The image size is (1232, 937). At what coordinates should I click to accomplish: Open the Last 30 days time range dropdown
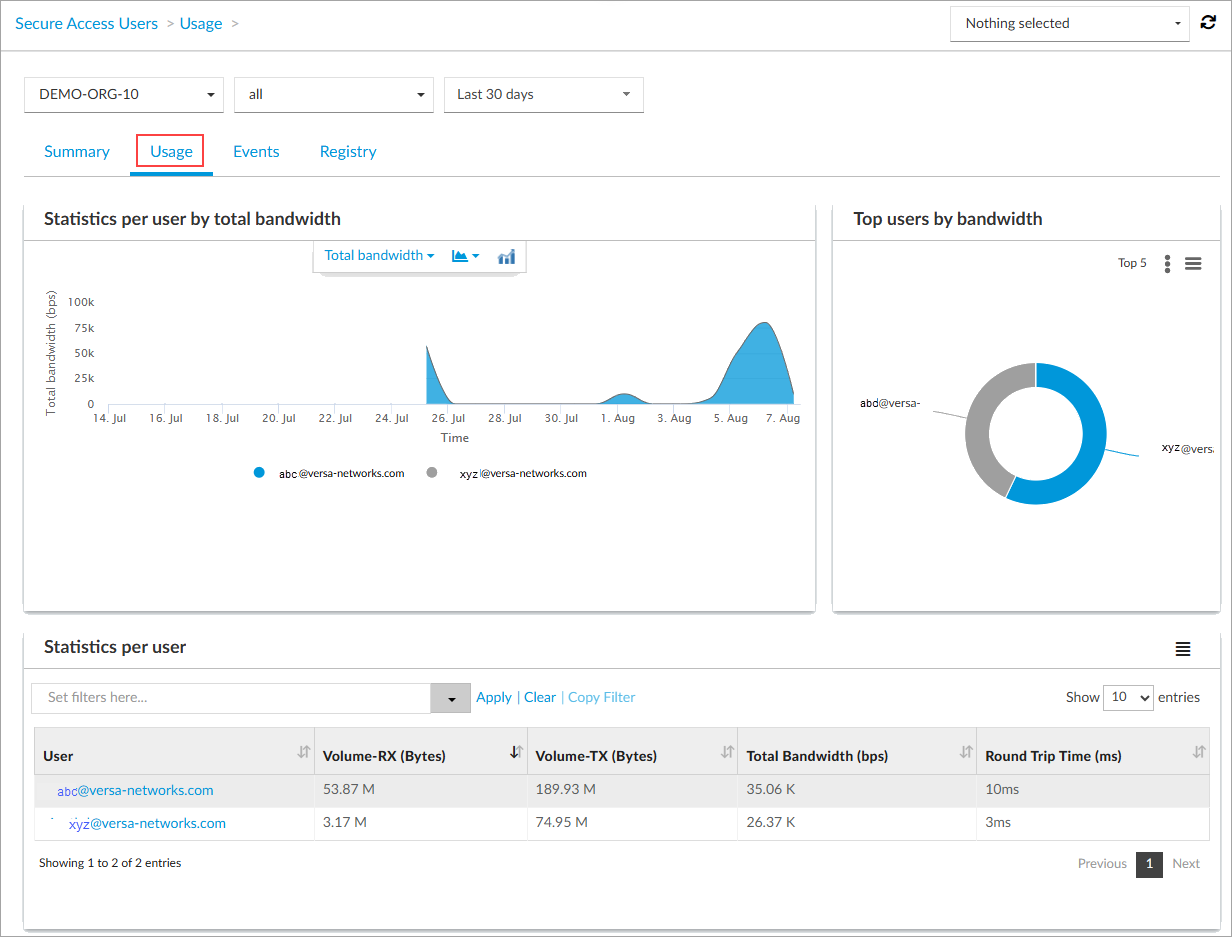click(x=543, y=95)
